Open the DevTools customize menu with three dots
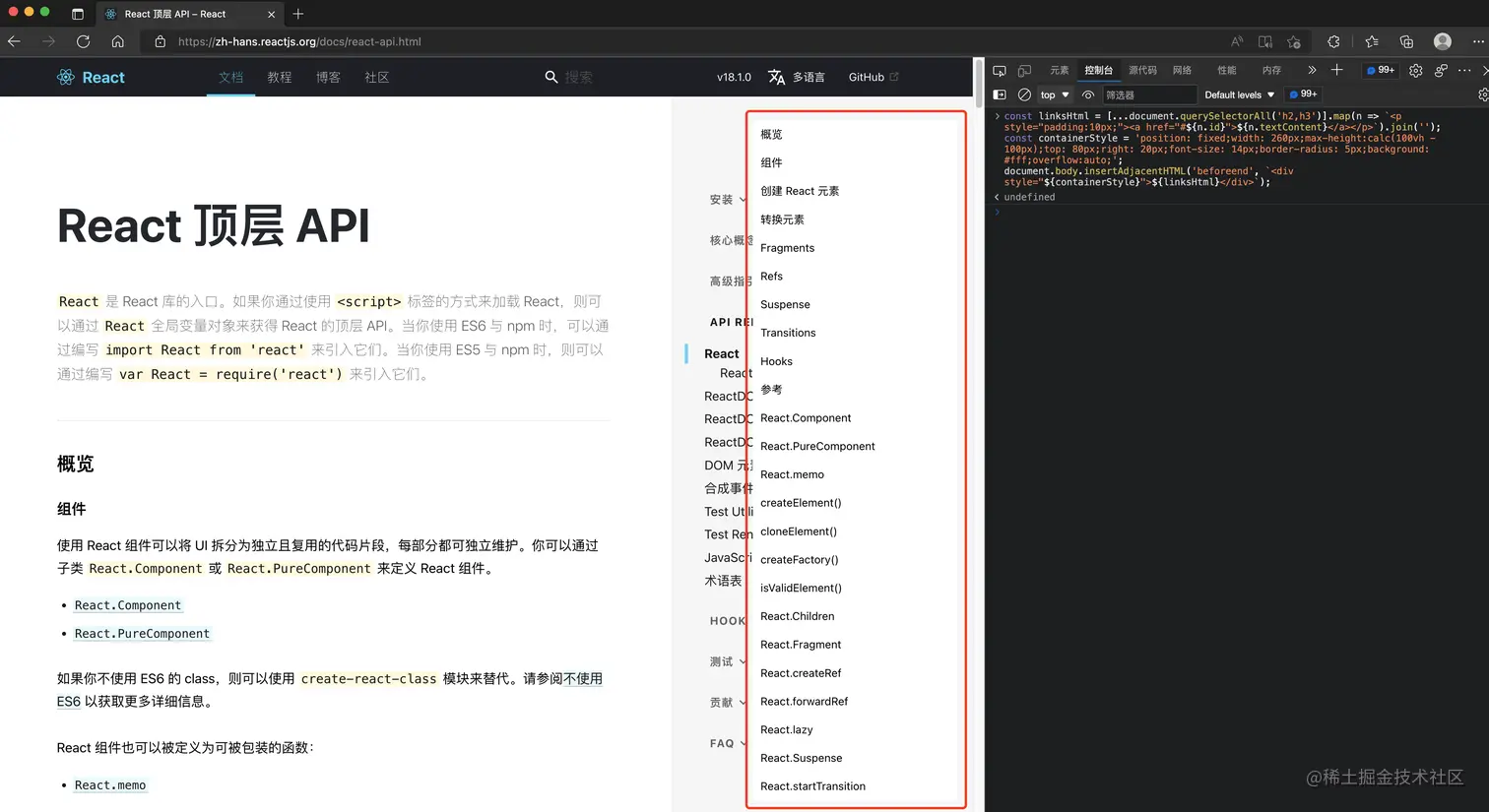Image resolution: width=1489 pixels, height=812 pixels. click(1464, 71)
